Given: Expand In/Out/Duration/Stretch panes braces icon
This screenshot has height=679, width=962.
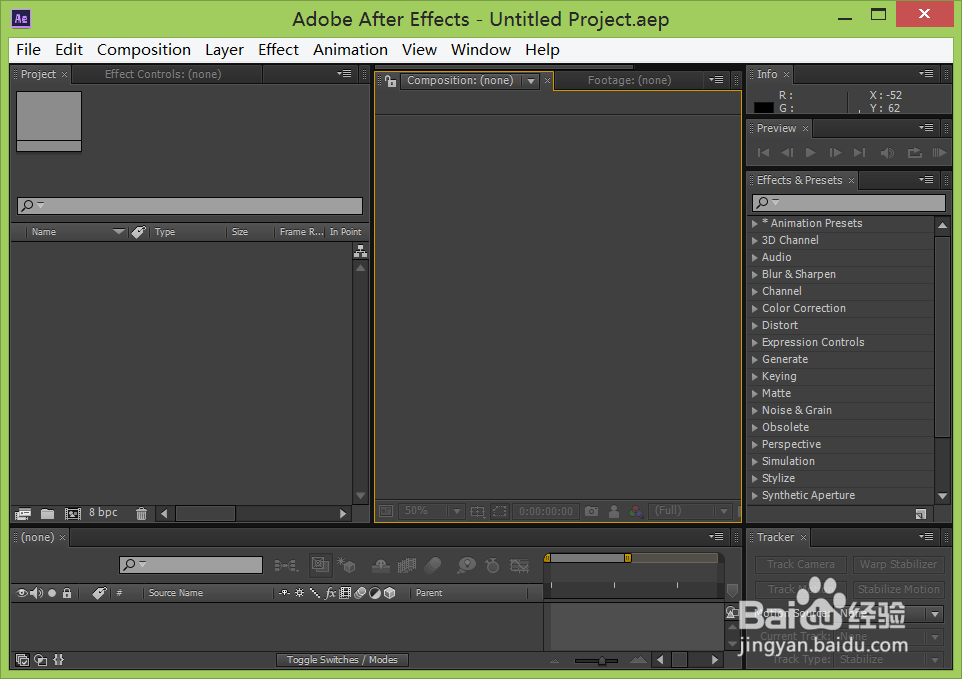Looking at the screenshot, I should pos(58,660).
